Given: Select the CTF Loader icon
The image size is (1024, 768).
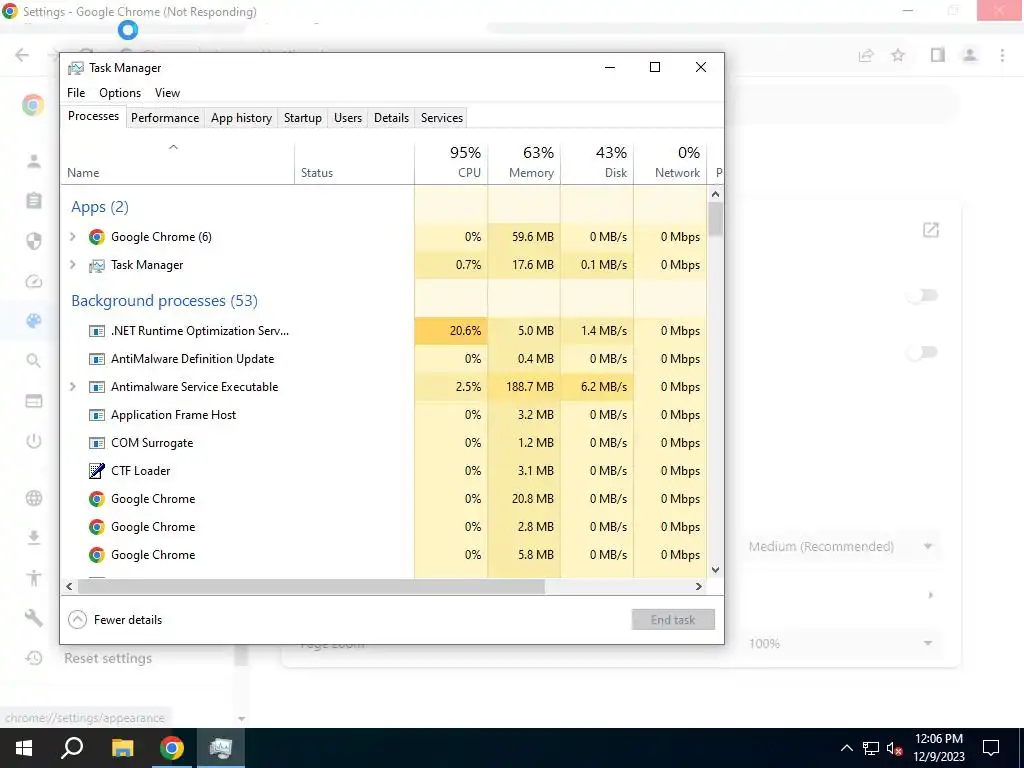Looking at the screenshot, I should click(x=97, y=471).
